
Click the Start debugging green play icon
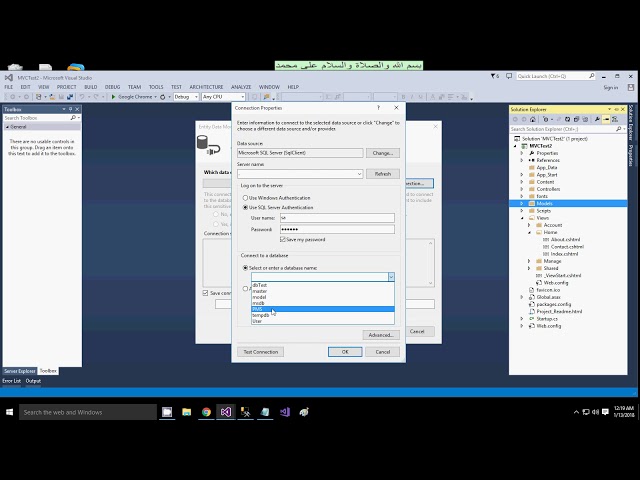click(x=113, y=97)
